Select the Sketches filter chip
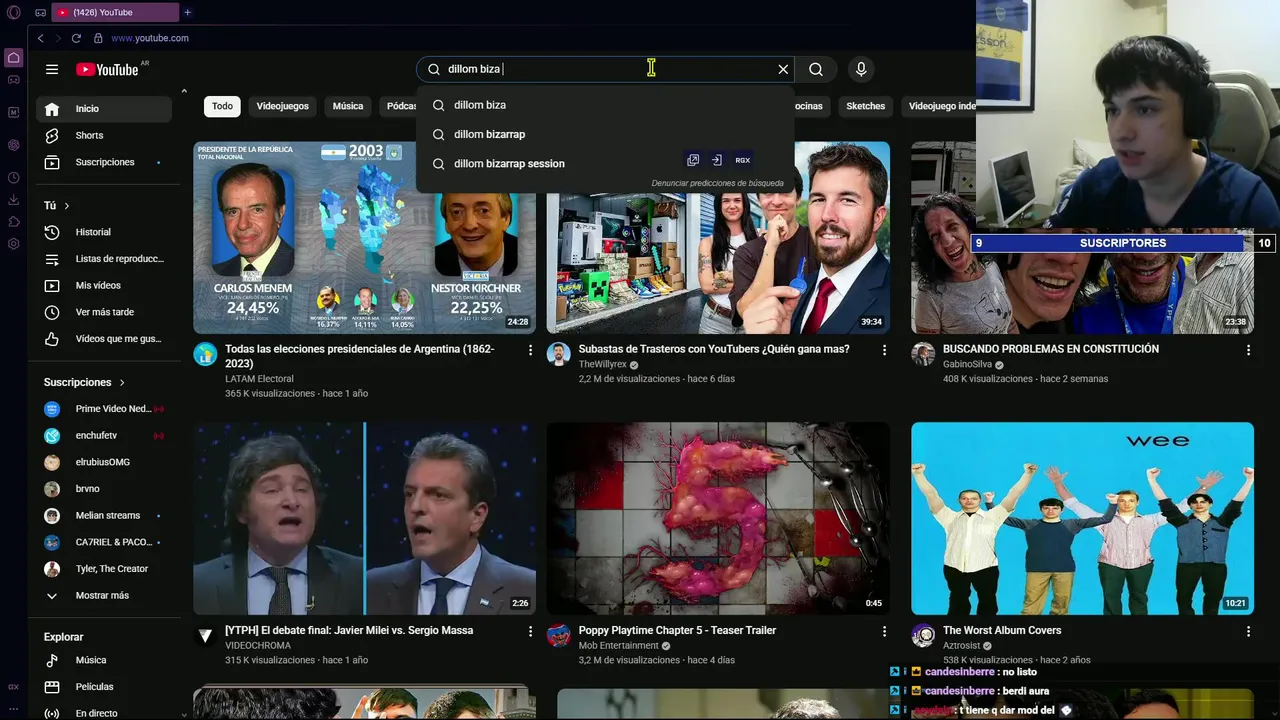 (866, 106)
